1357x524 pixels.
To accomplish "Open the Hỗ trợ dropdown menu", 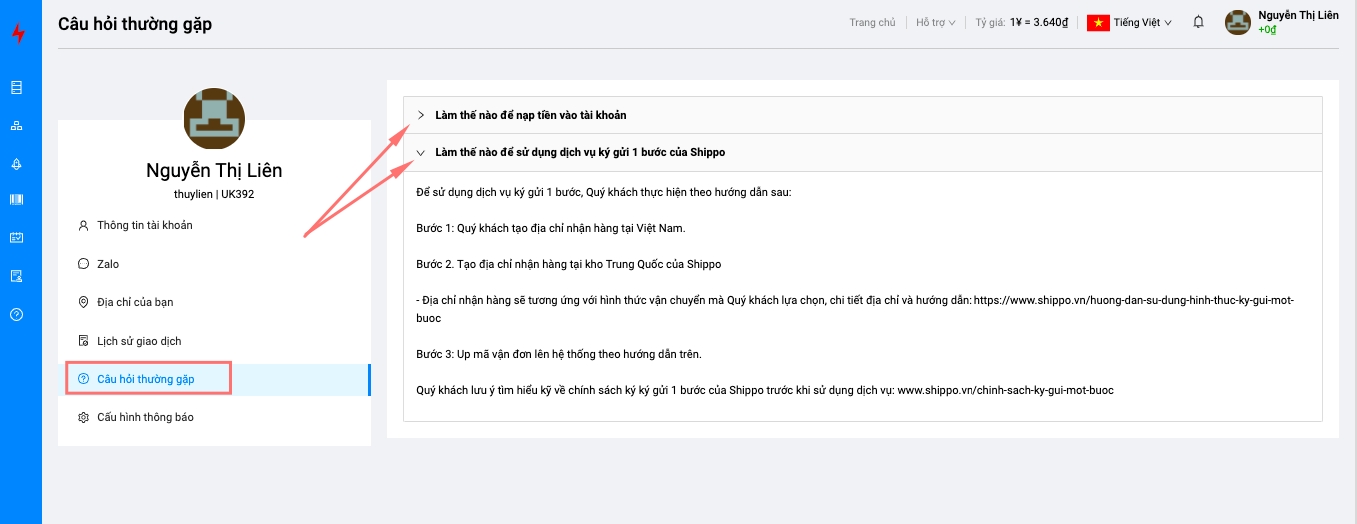I will coord(935,23).
